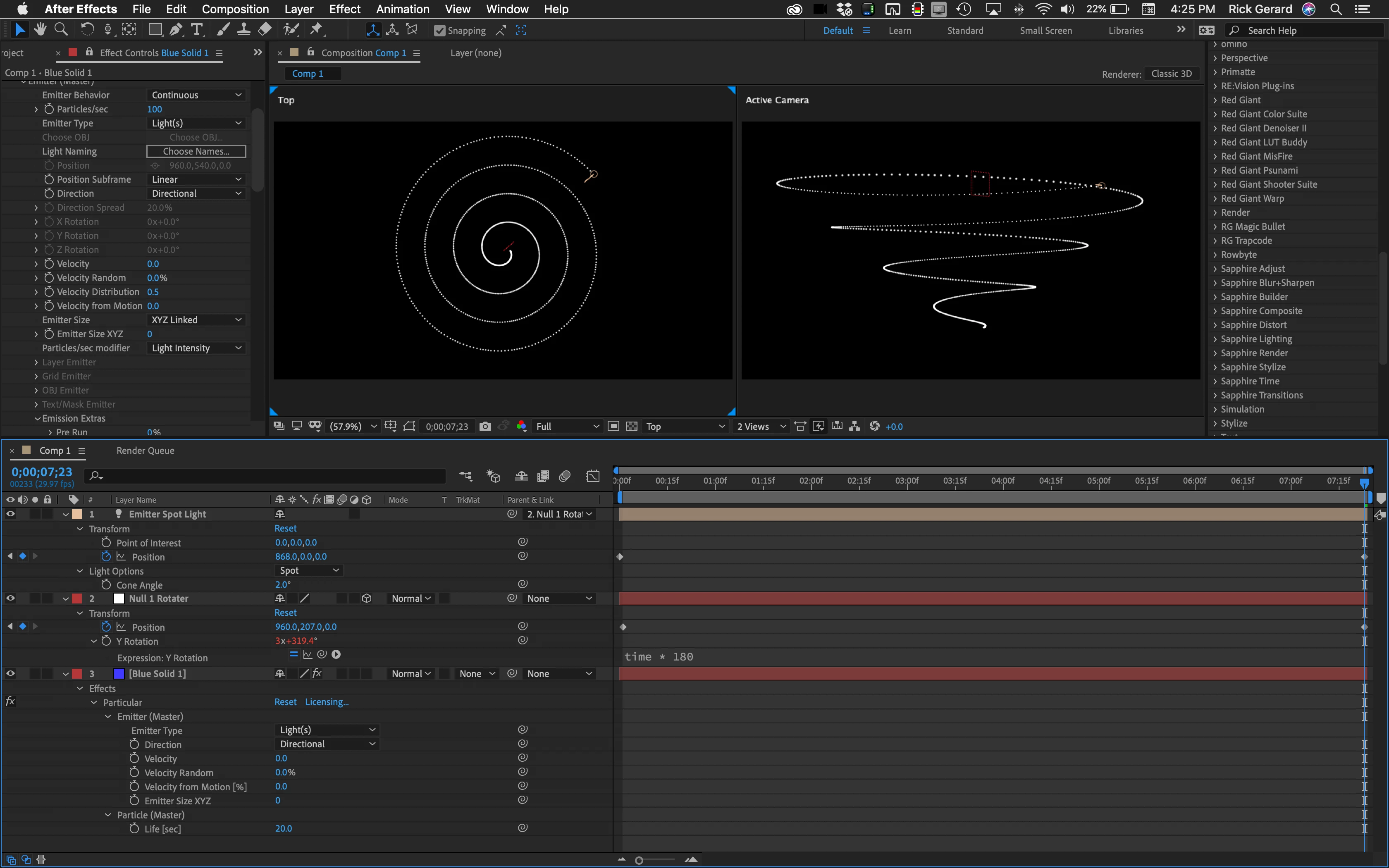Click the timeline layer search field
Screen dimensions: 1389x868
270,475
